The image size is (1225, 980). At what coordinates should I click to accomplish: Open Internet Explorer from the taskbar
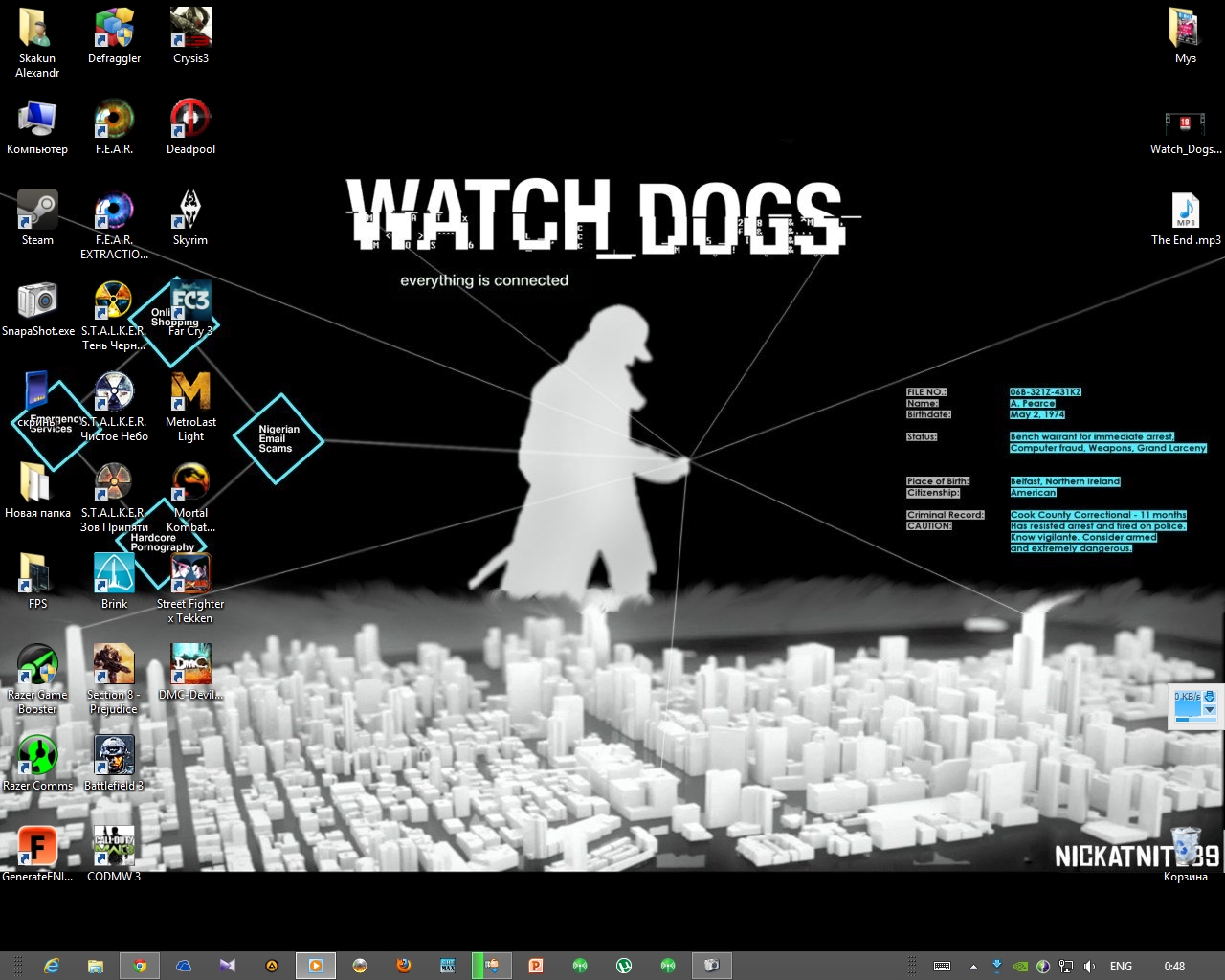[51, 966]
